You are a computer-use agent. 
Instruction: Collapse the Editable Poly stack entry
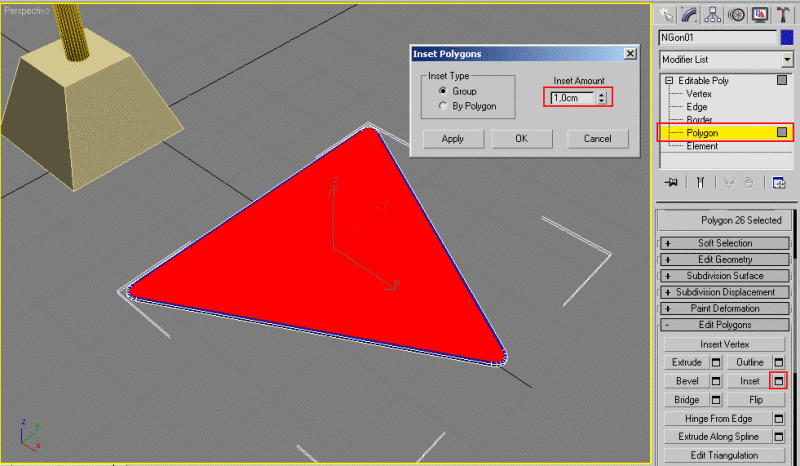(x=669, y=81)
